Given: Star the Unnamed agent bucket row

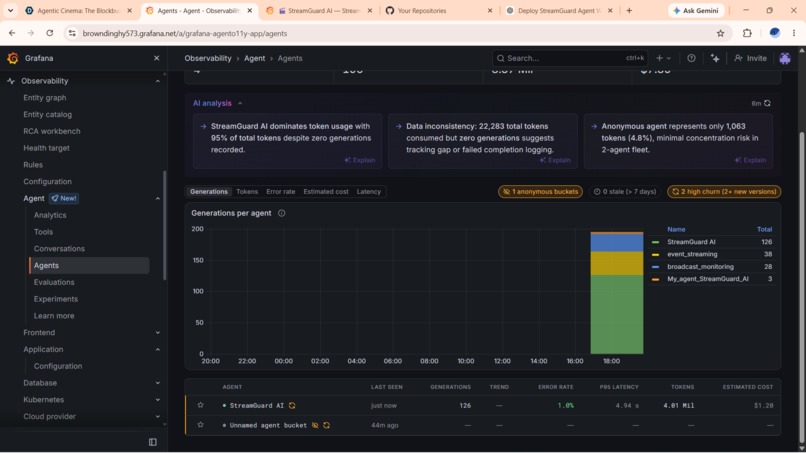Looking at the screenshot, I should (x=200, y=425).
